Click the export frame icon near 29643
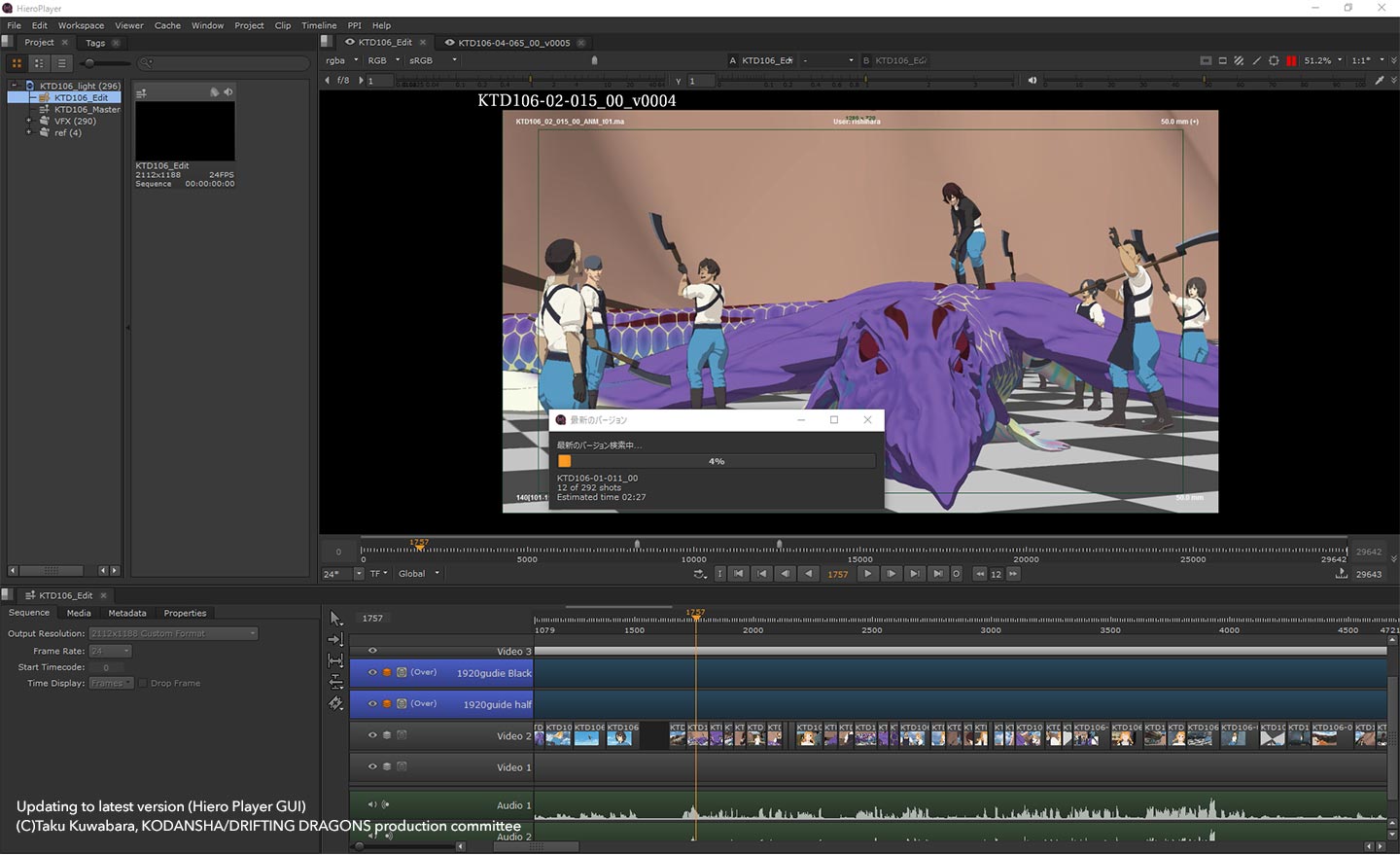Screen dimensions: 1400x855 [x=1342, y=574]
